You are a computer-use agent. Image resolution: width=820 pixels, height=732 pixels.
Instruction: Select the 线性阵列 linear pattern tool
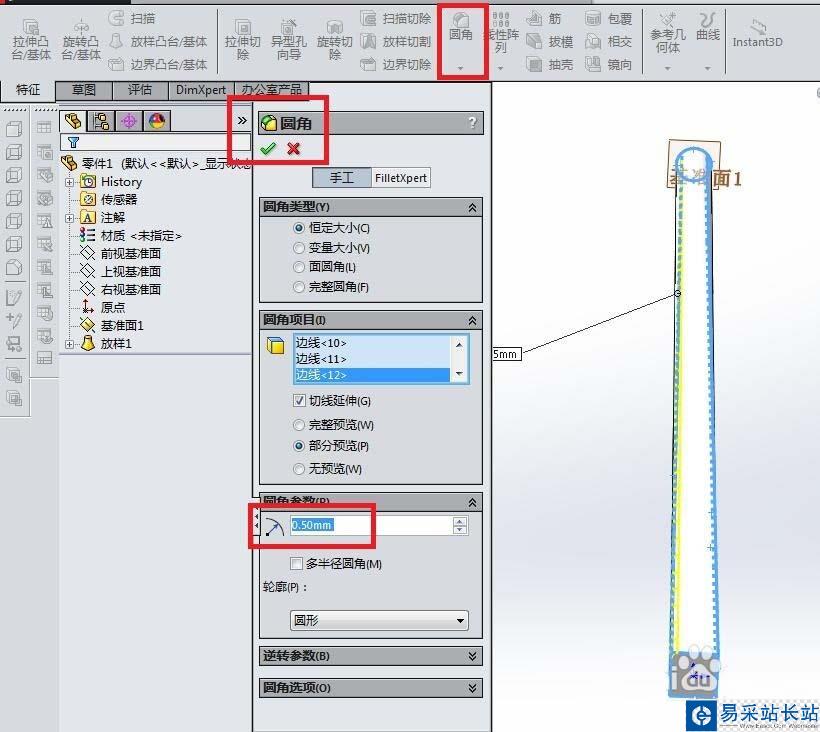coord(500,33)
